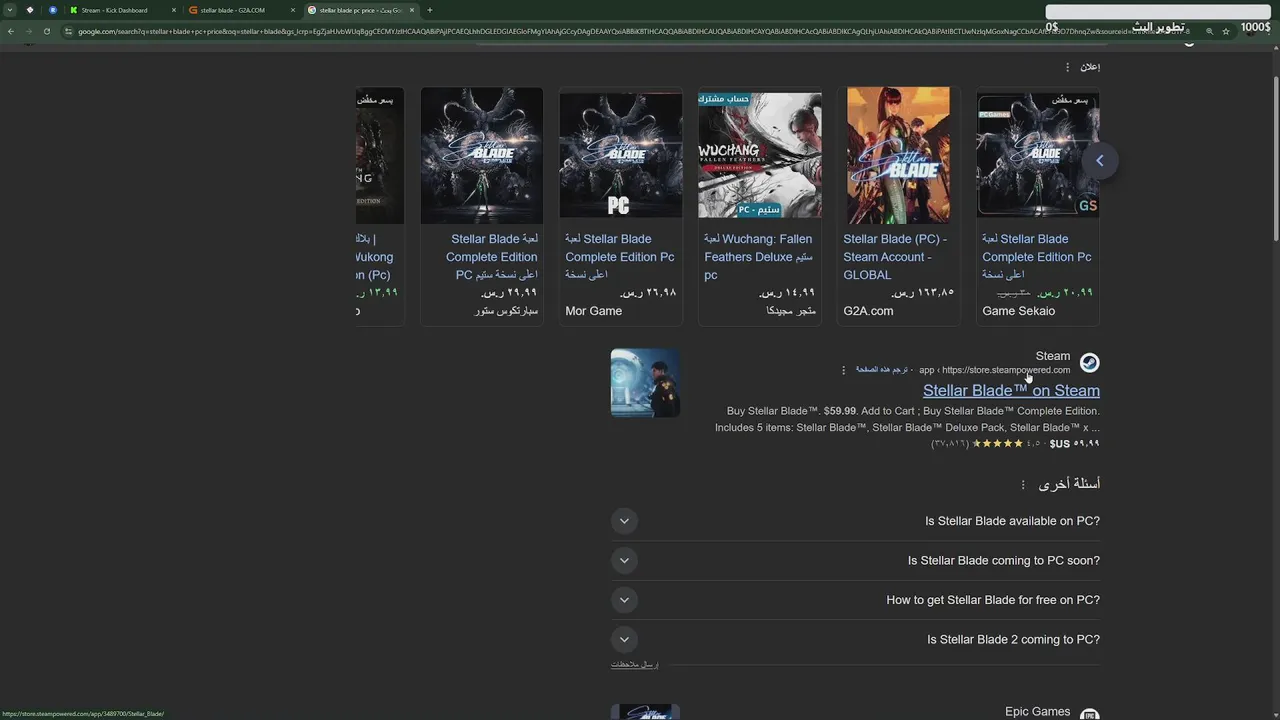Click the Game Sekaio seller name

click(1018, 311)
